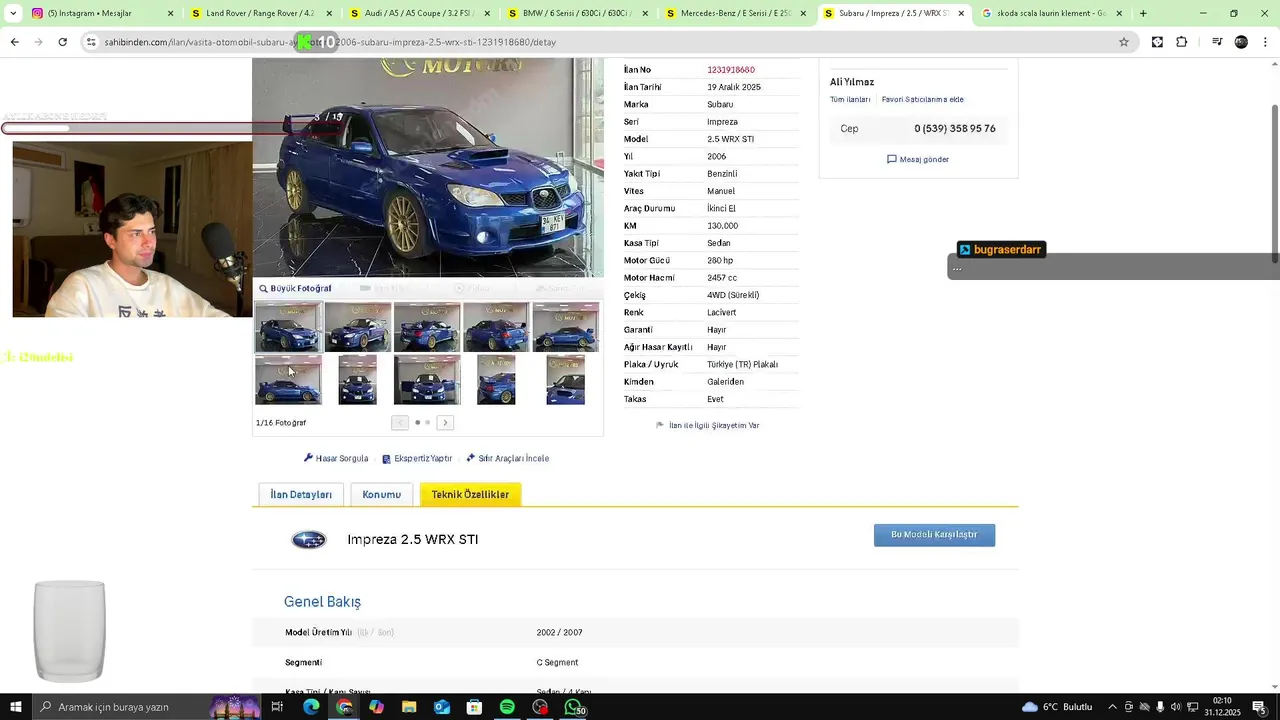Open the Chrome three-dot menu
This screenshot has height=720, width=1280.
point(1265,42)
